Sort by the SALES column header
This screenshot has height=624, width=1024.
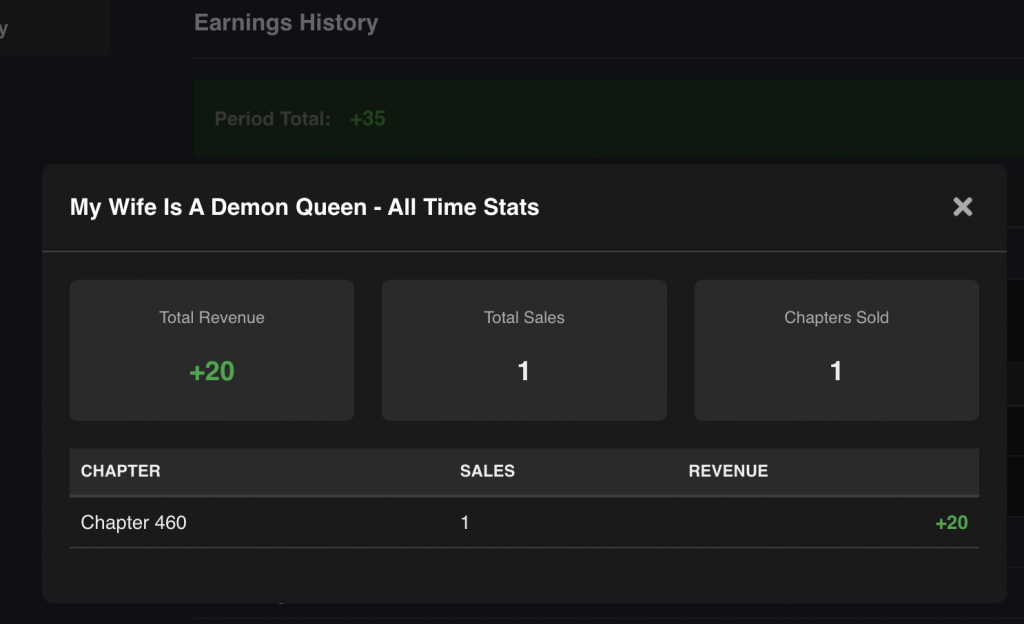click(487, 471)
